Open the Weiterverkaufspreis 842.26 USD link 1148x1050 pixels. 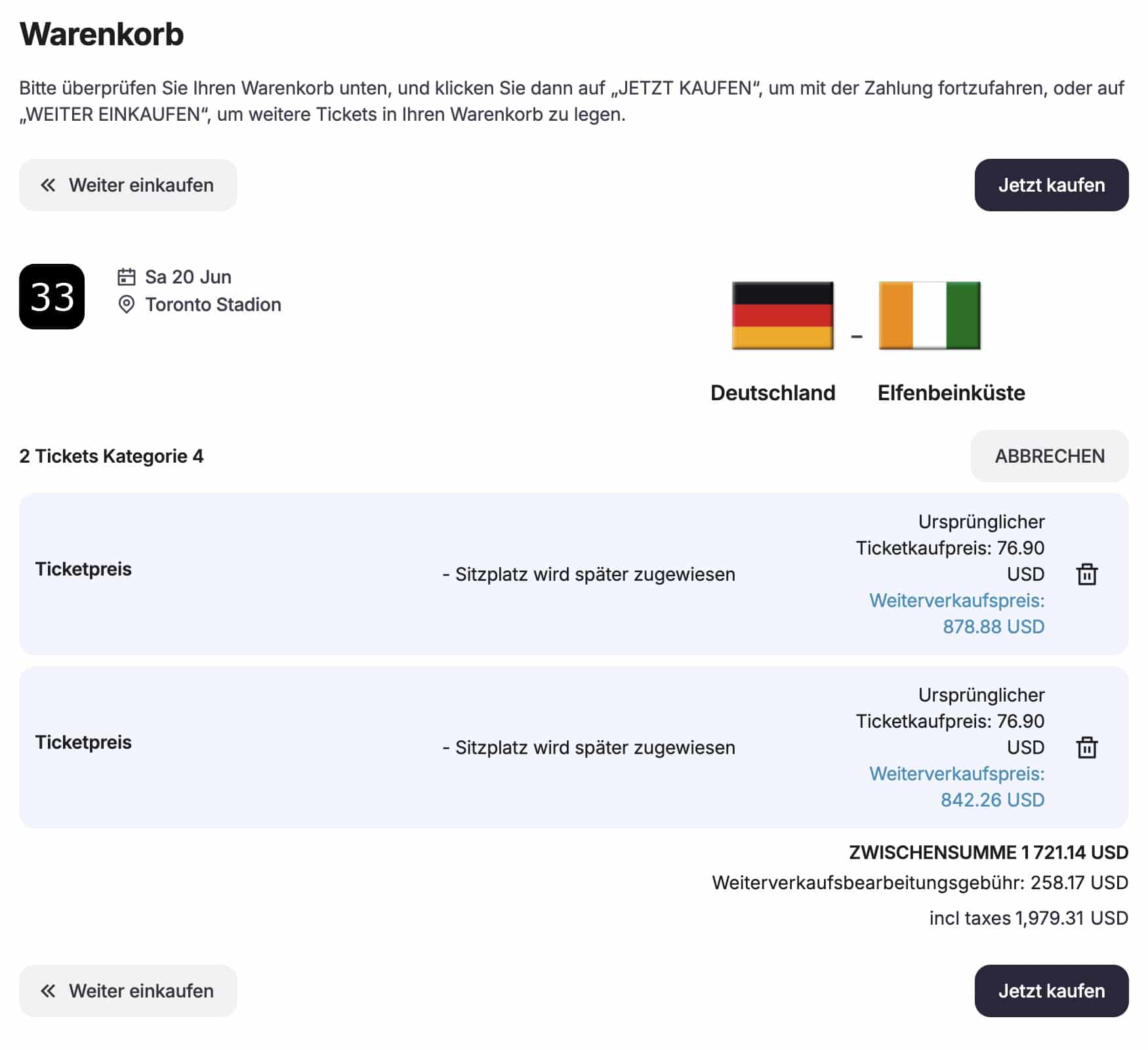(956, 787)
